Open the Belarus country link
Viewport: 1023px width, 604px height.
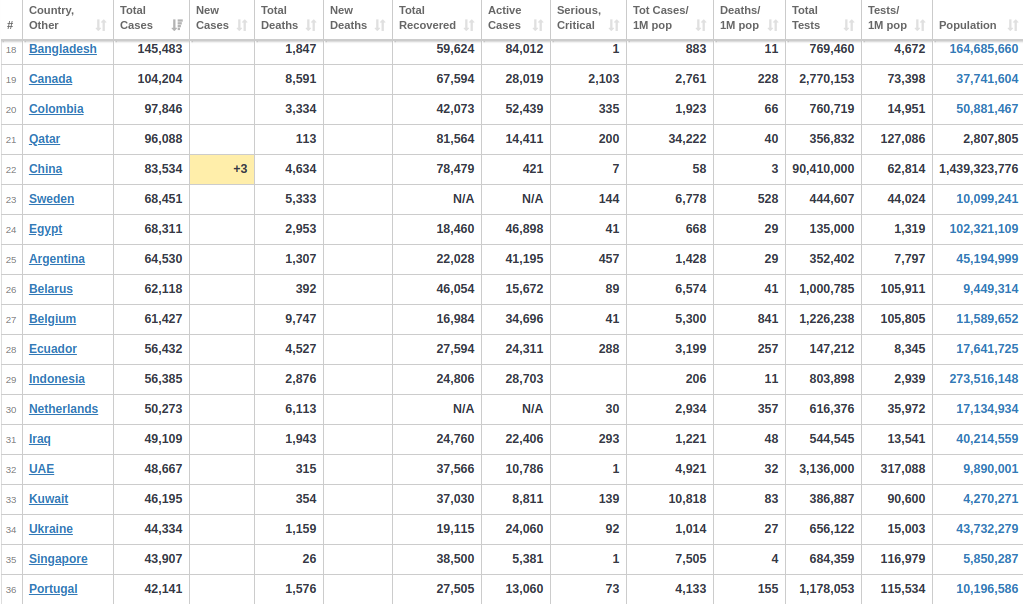(51, 289)
